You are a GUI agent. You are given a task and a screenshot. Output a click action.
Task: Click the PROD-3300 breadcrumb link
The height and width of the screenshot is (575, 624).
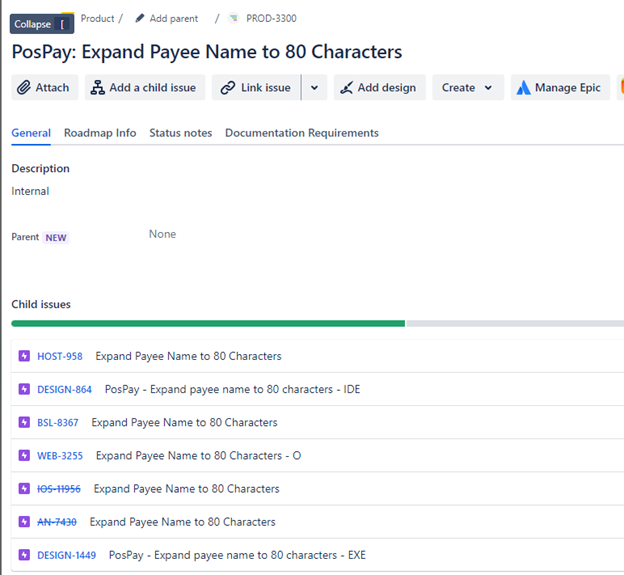(271, 19)
